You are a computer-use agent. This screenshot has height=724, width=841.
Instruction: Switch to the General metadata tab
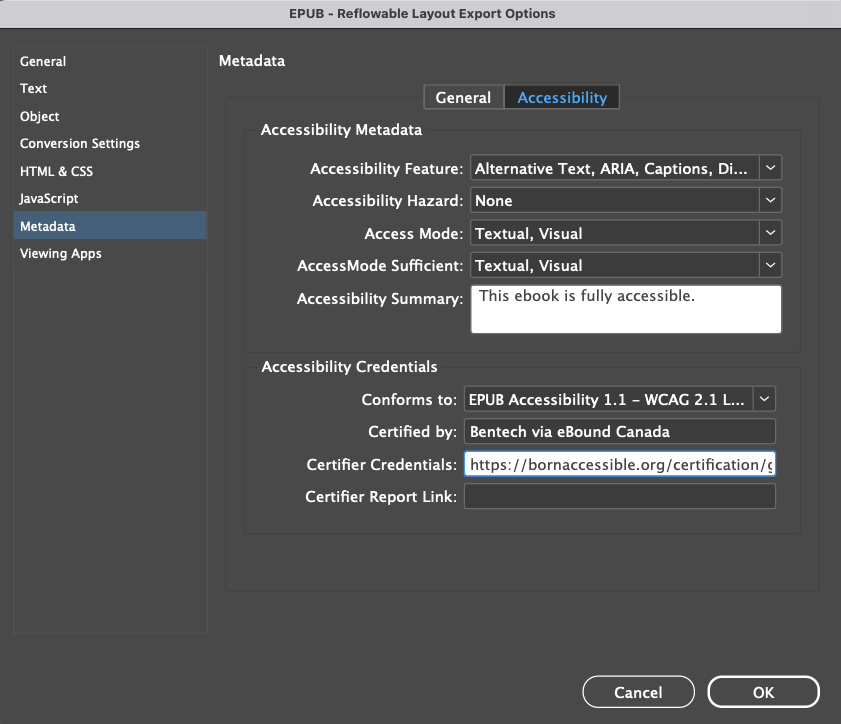pos(463,97)
